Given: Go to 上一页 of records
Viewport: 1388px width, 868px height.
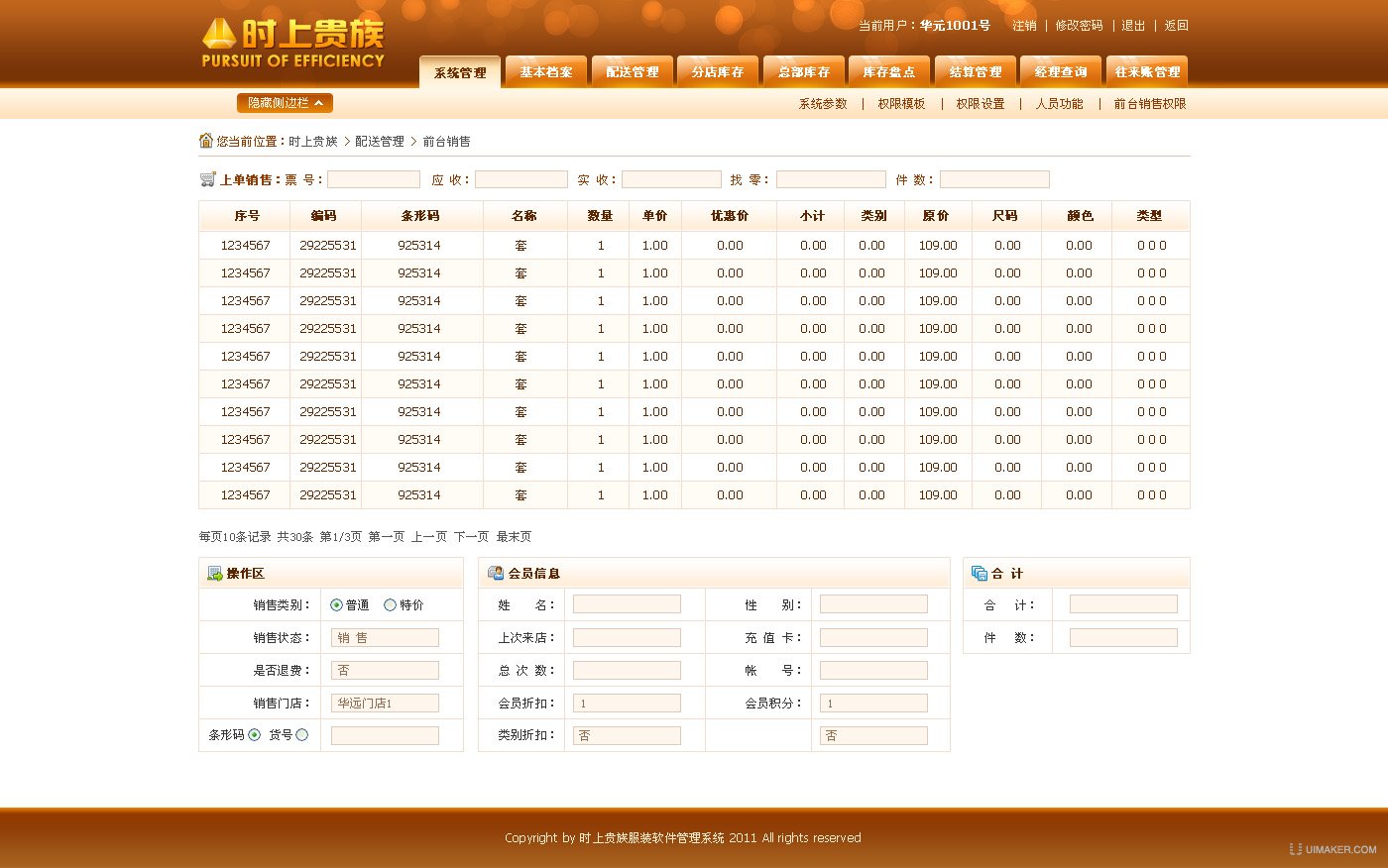Looking at the screenshot, I should pyautogui.click(x=429, y=537).
